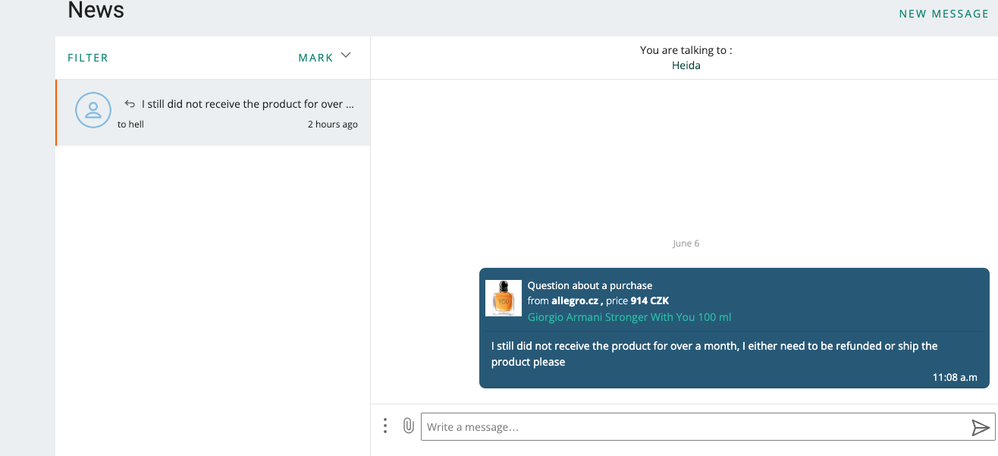The height and width of the screenshot is (456, 998).
Task: Click the user avatar in the conversation list
Action: coord(93,110)
